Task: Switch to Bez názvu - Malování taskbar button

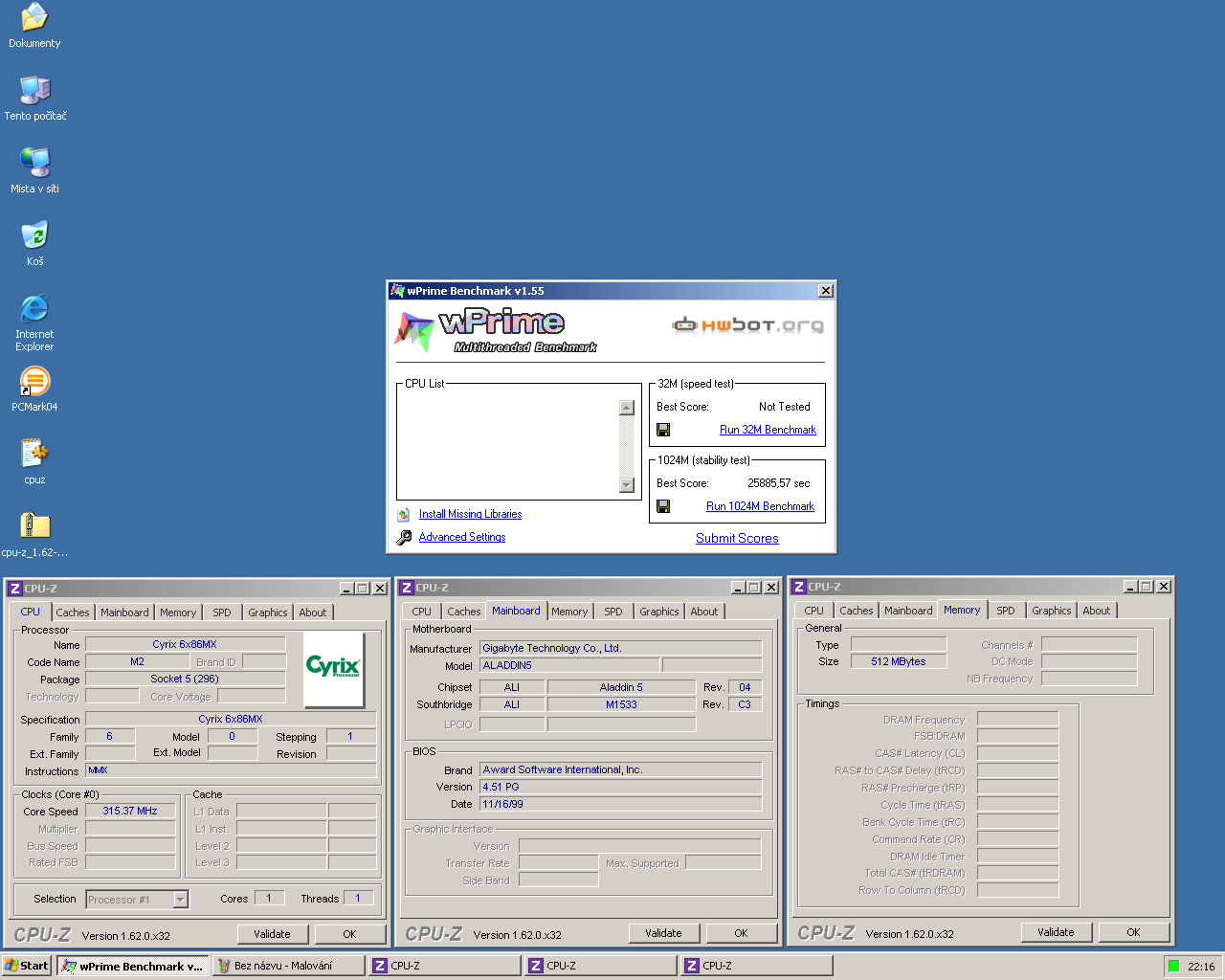Action: (288, 966)
